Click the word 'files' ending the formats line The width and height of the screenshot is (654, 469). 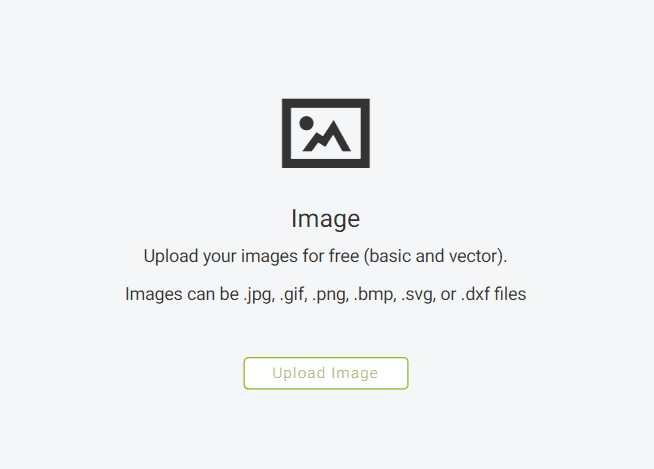[x=510, y=294]
